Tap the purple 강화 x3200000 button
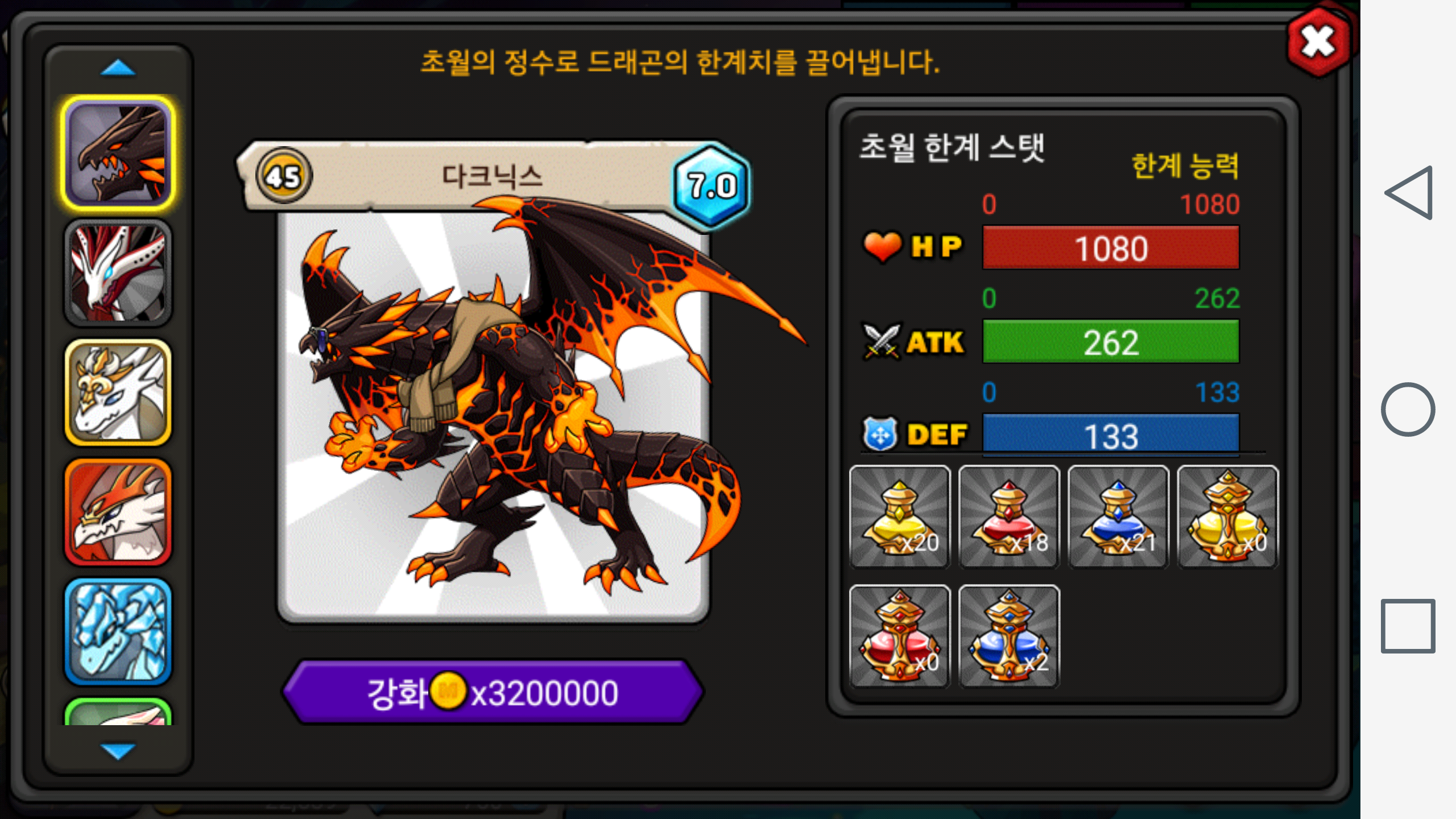Viewport: 1456px width, 819px height. pyautogui.click(x=493, y=692)
